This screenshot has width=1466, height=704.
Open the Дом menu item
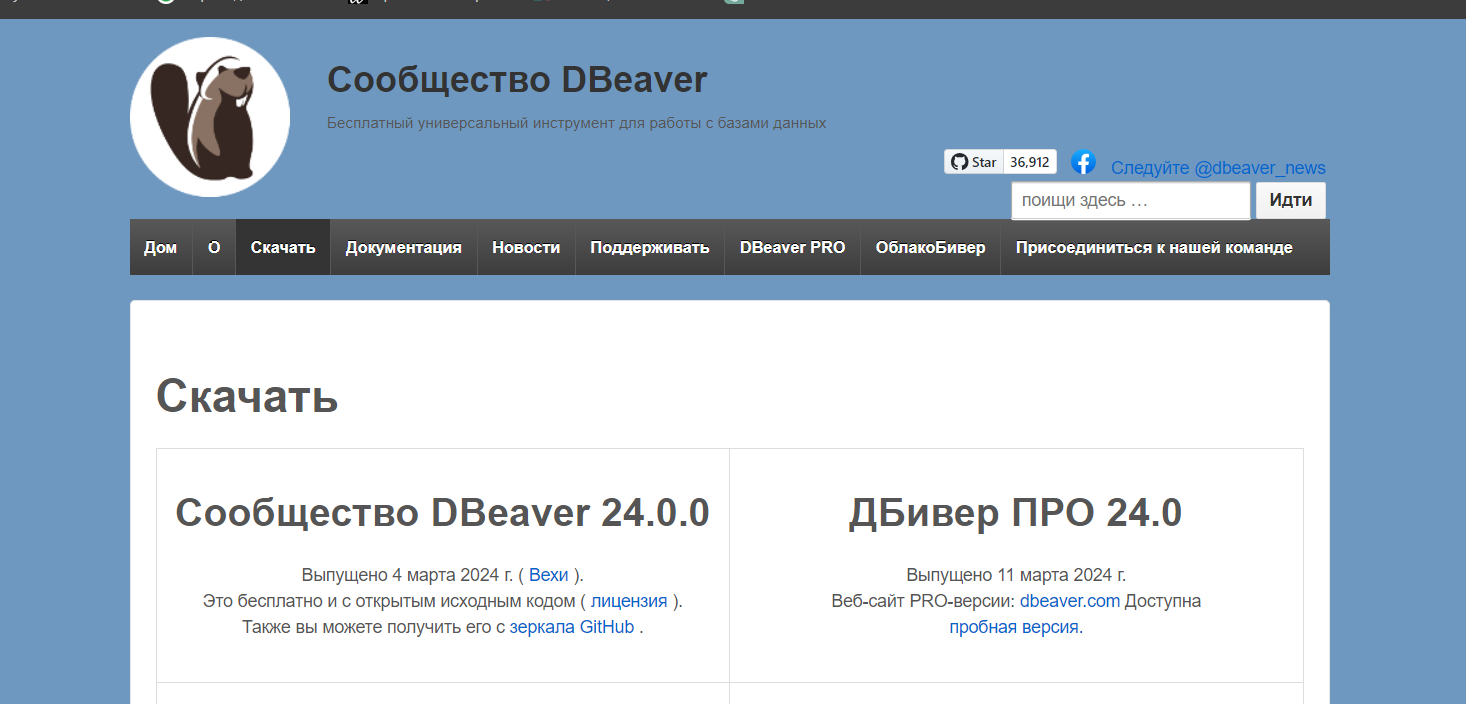pos(161,247)
